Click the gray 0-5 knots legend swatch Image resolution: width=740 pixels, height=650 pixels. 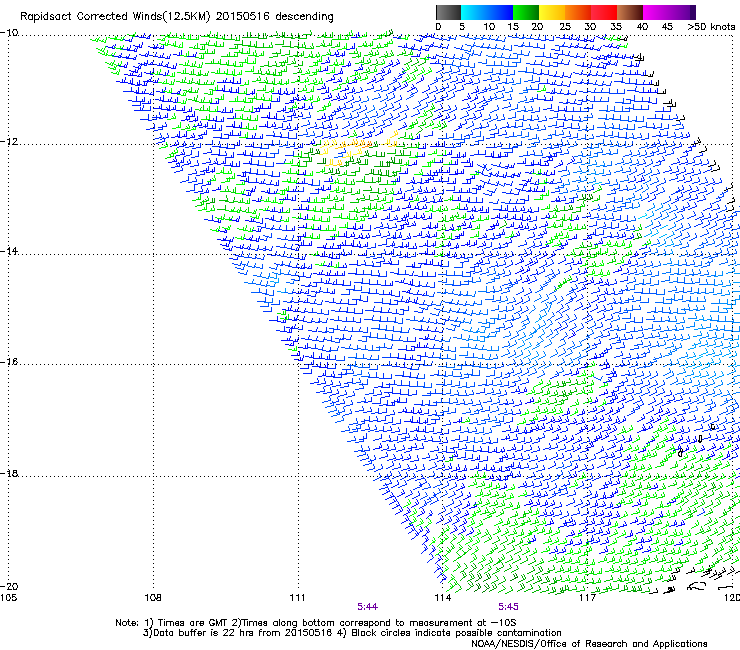(x=448, y=12)
